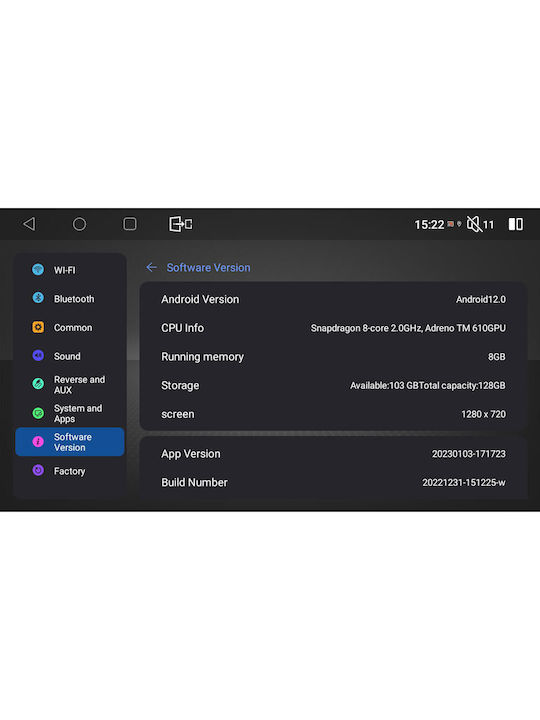This screenshot has width=540, height=720.
Task: Open Wi-Fi settings
Action: point(70,270)
